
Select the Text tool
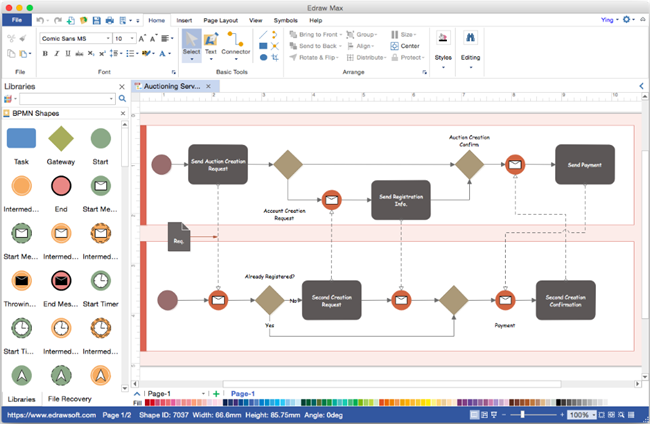[x=211, y=43]
